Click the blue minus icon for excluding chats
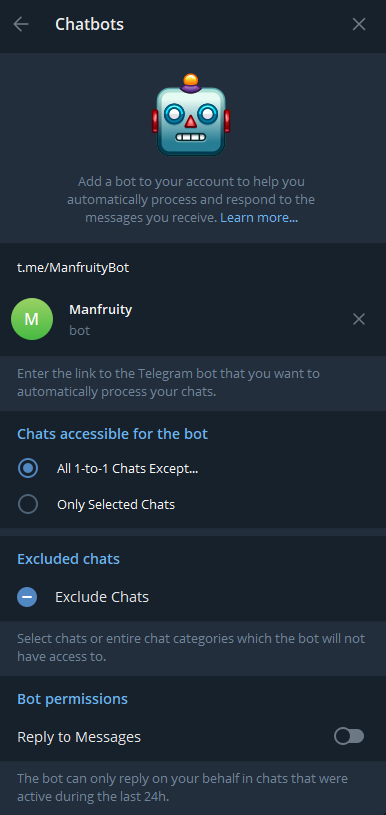This screenshot has height=815, width=386. pos(27,597)
